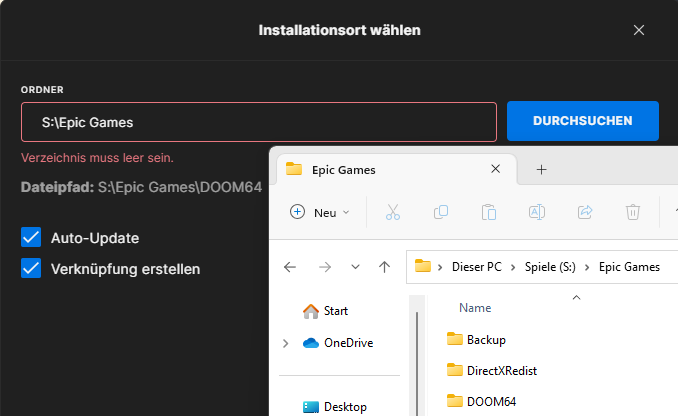Go back with Explorer's left arrow
This screenshot has width=678, height=416.
(x=290, y=267)
